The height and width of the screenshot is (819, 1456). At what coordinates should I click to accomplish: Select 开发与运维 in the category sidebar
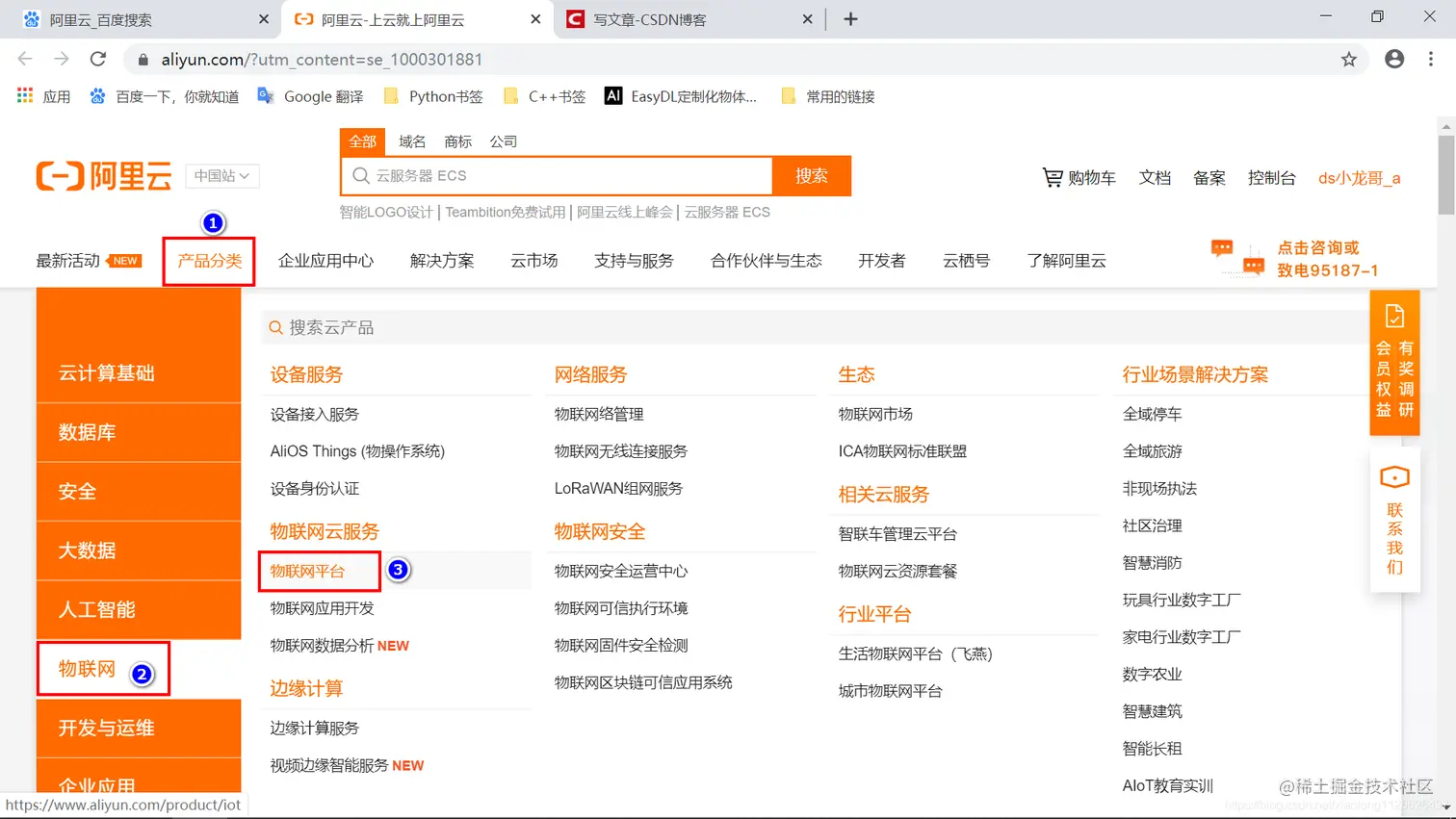point(139,729)
